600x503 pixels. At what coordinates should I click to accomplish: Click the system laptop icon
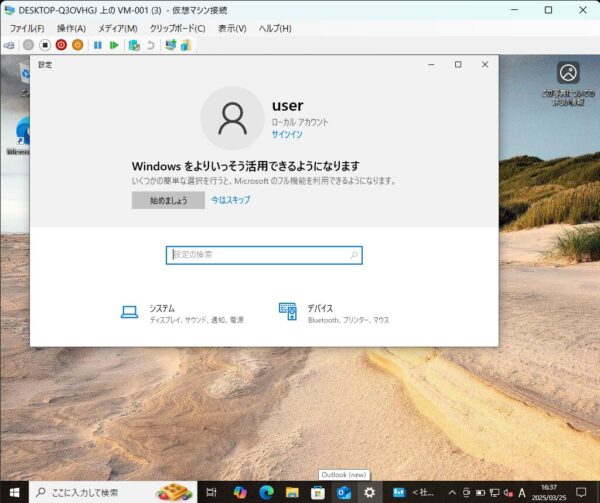click(x=129, y=312)
